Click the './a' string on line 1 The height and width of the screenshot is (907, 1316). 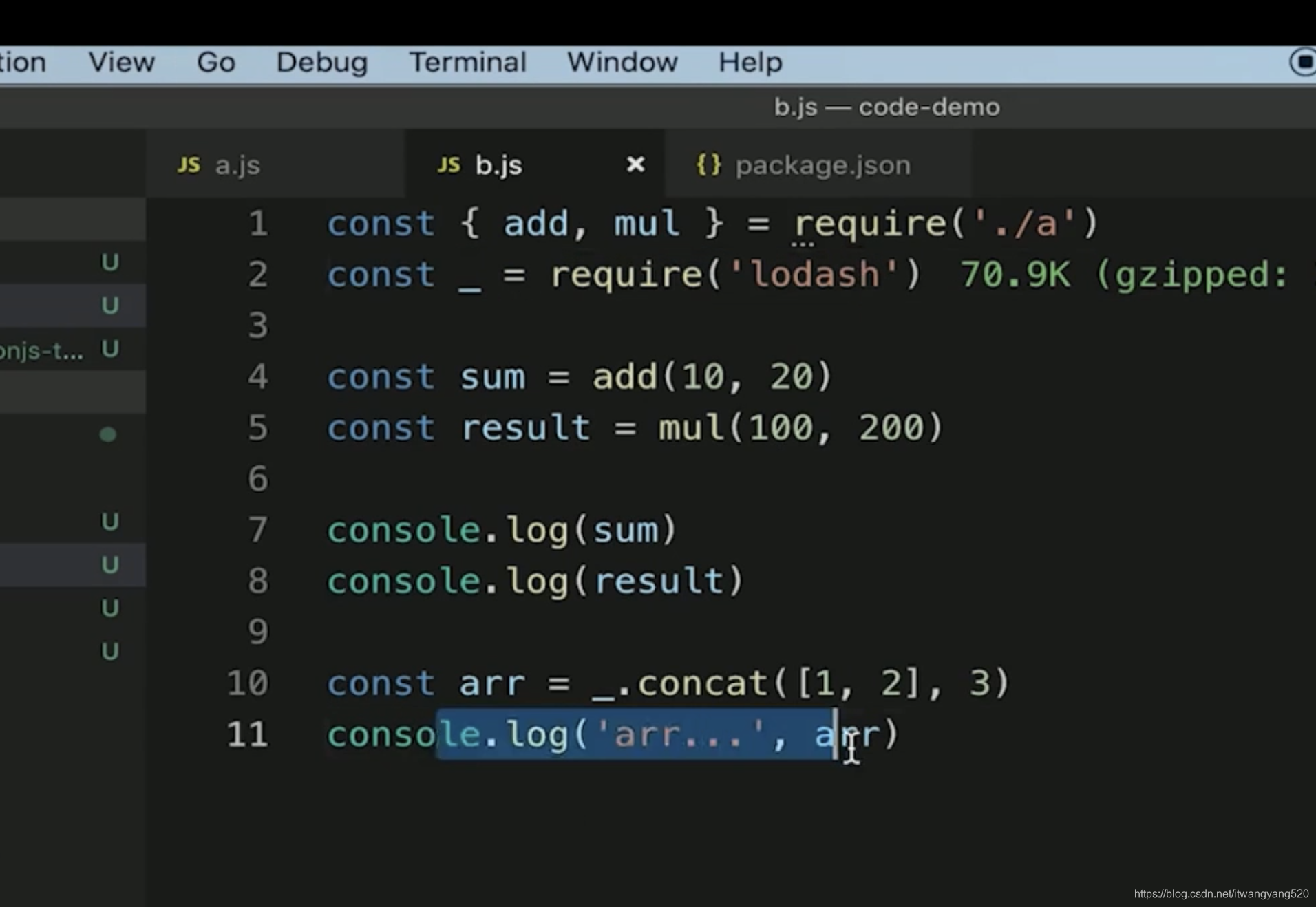click(x=1024, y=224)
